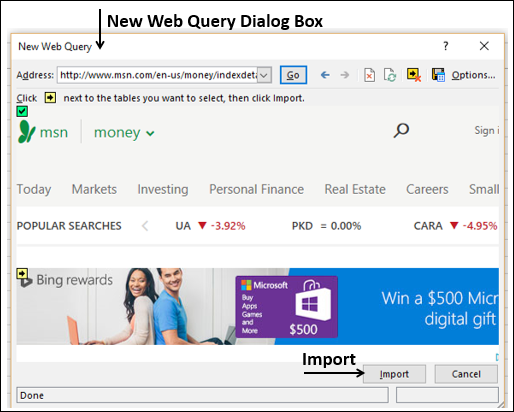Click the Microsoft $500 gift card image
This screenshot has width=514, height=412.
click(287, 307)
